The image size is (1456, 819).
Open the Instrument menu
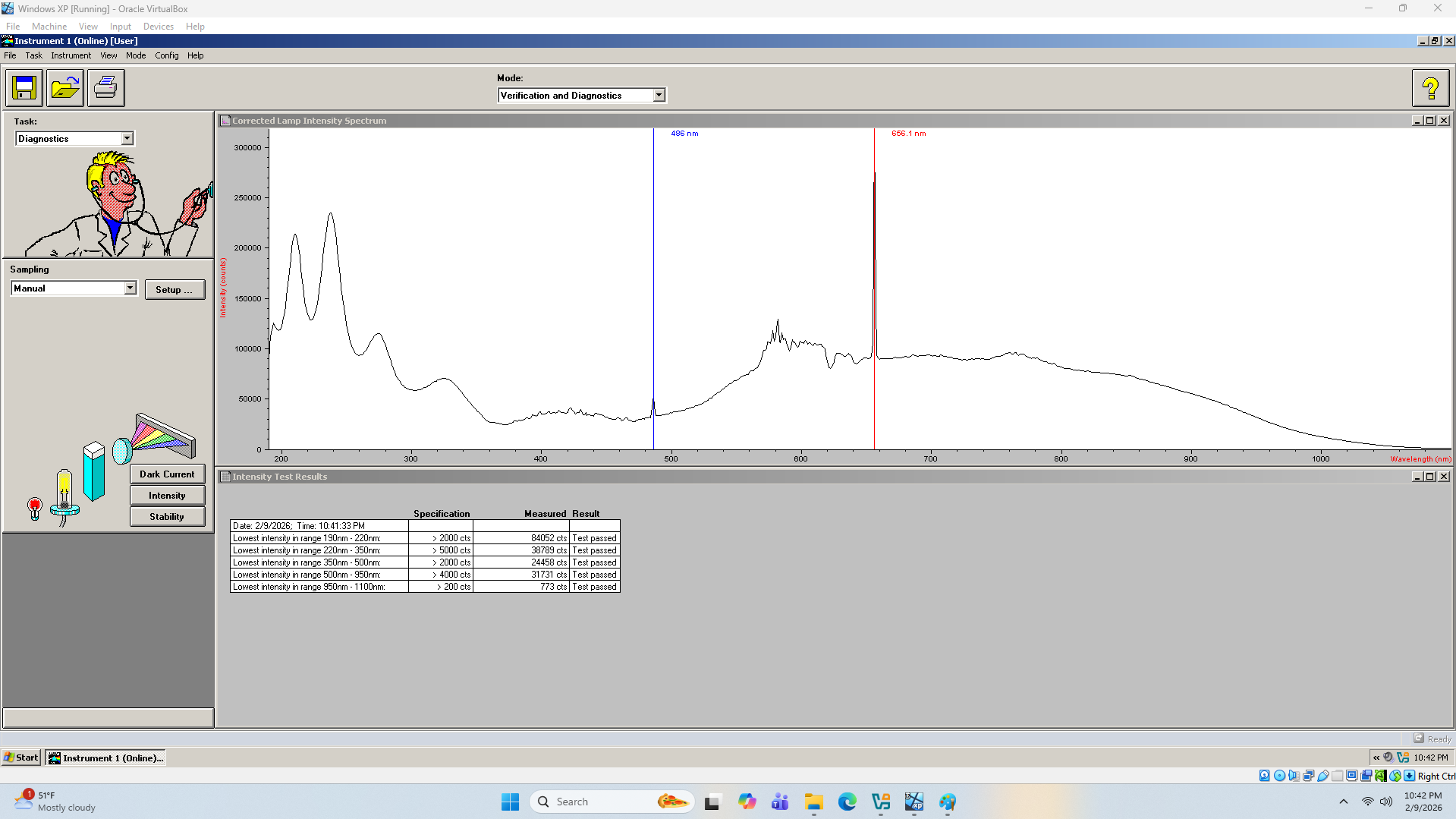click(71, 55)
